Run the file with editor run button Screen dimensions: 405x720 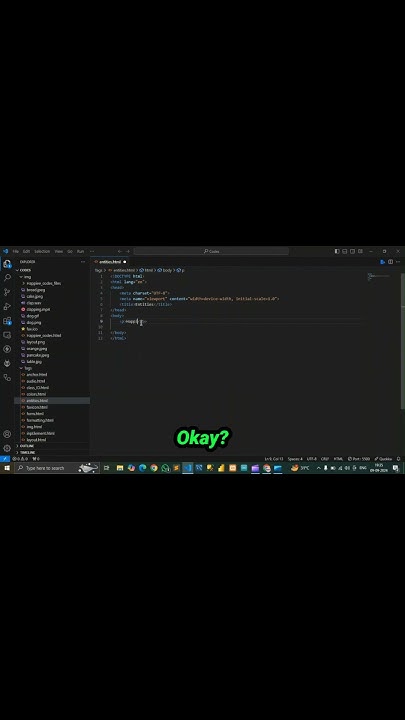pyautogui.click(x=382, y=262)
